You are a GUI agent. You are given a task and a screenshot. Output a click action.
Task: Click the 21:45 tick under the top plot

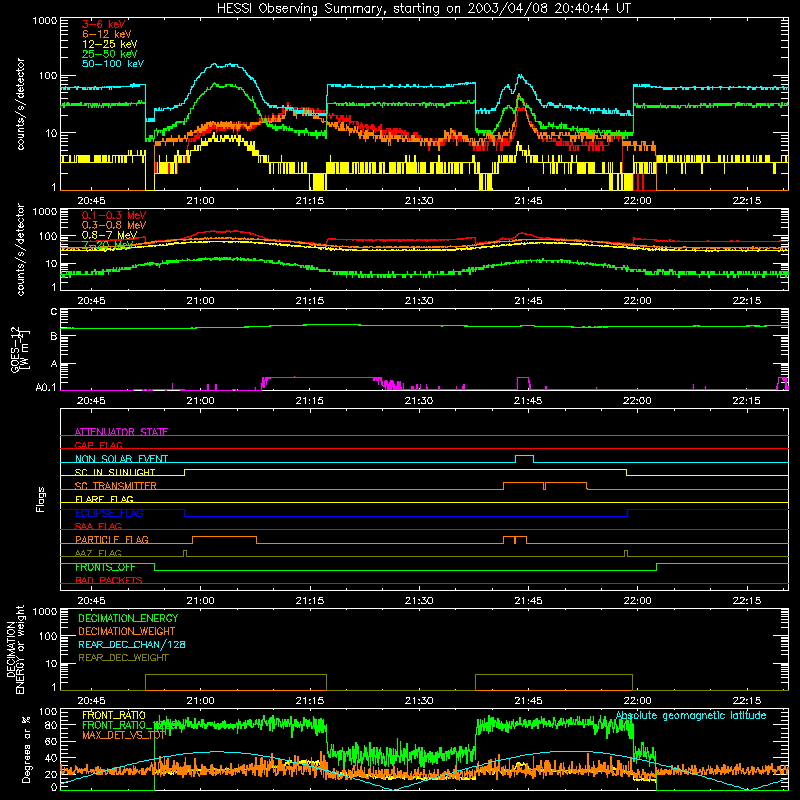tap(529, 201)
